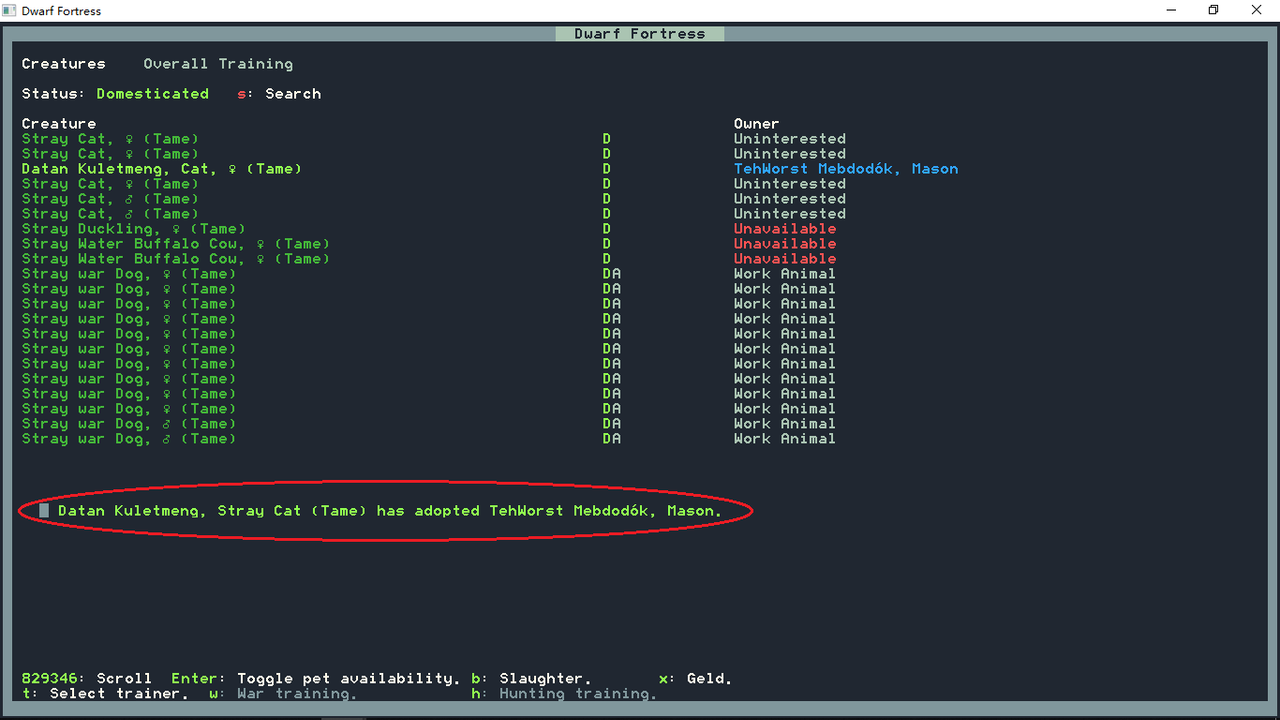The width and height of the screenshot is (1280, 720).
Task: Click Toggle pet availability command
Action: coord(316,679)
